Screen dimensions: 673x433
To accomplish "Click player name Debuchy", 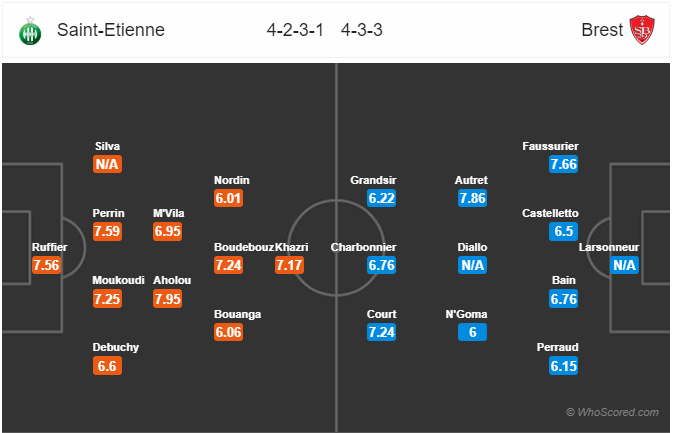I will click(x=115, y=347).
